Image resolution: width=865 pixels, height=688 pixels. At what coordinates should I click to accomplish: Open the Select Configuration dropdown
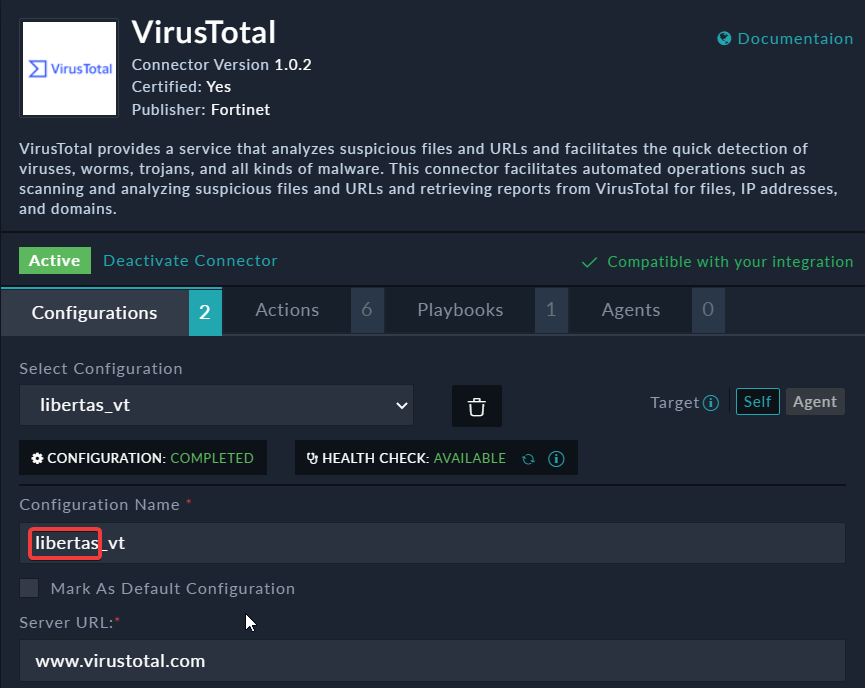click(x=216, y=405)
